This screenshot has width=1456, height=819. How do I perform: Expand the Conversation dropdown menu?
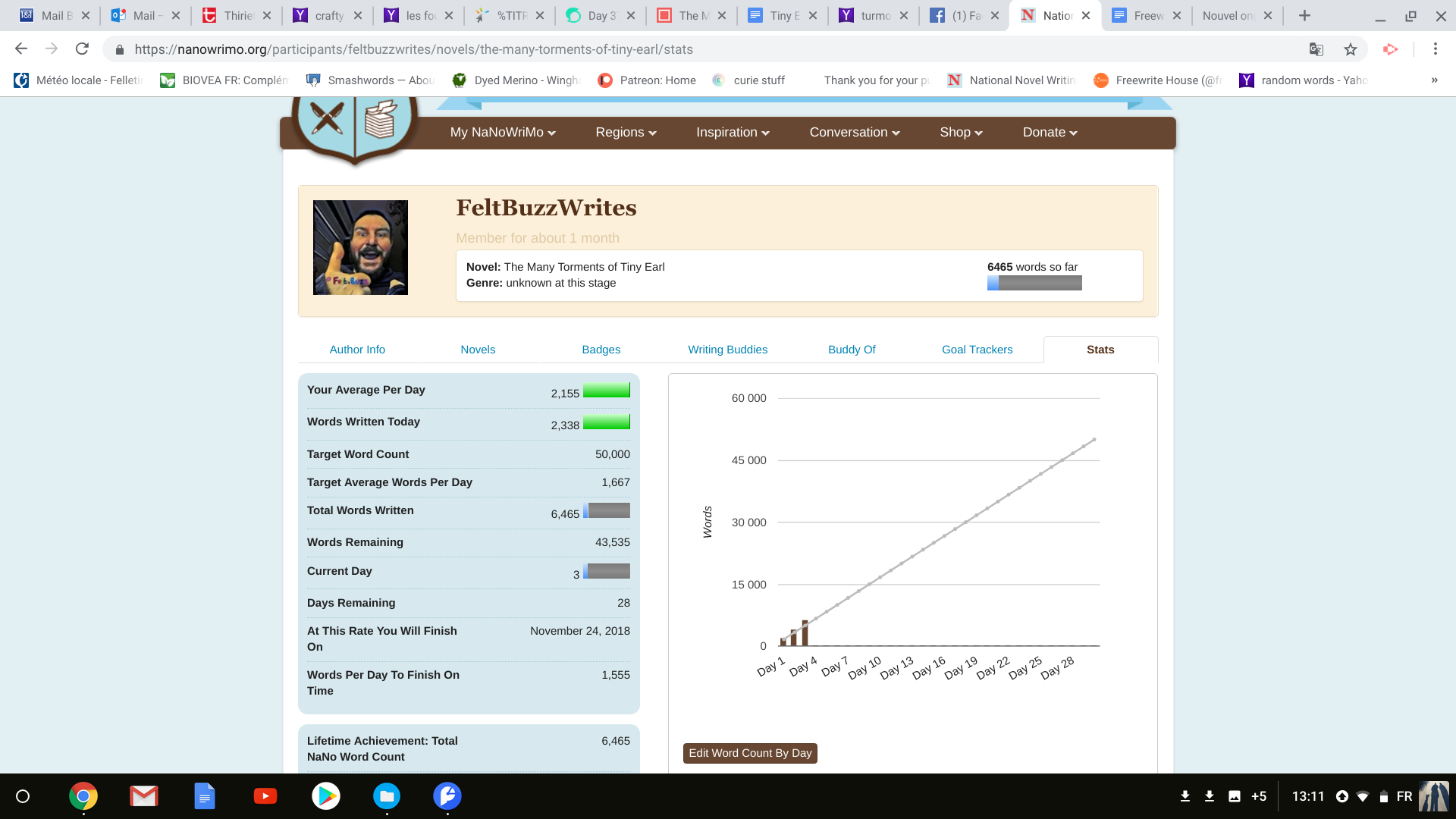(x=855, y=133)
